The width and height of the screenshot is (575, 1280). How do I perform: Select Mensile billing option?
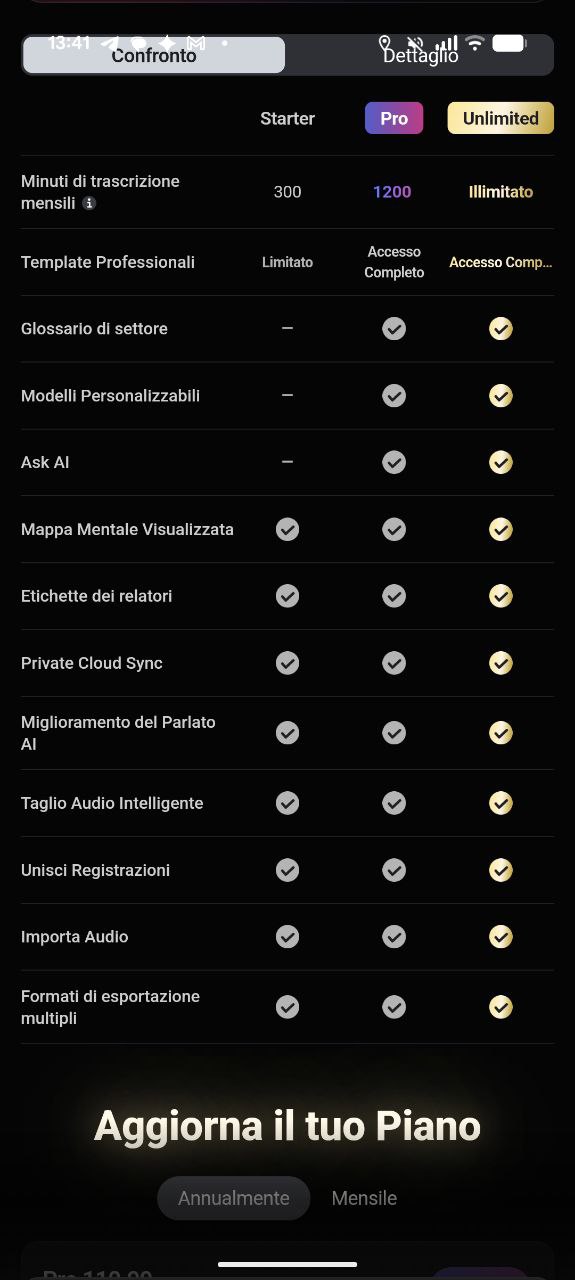coord(364,1198)
